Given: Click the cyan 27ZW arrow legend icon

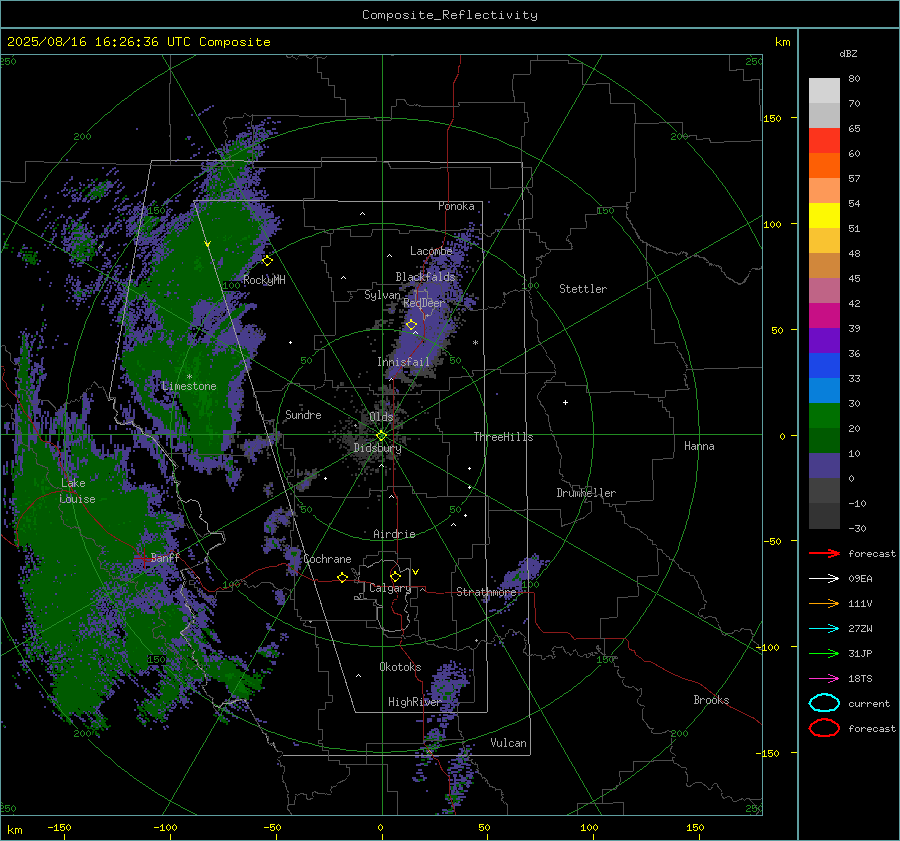Looking at the screenshot, I should tap(824, 628).
